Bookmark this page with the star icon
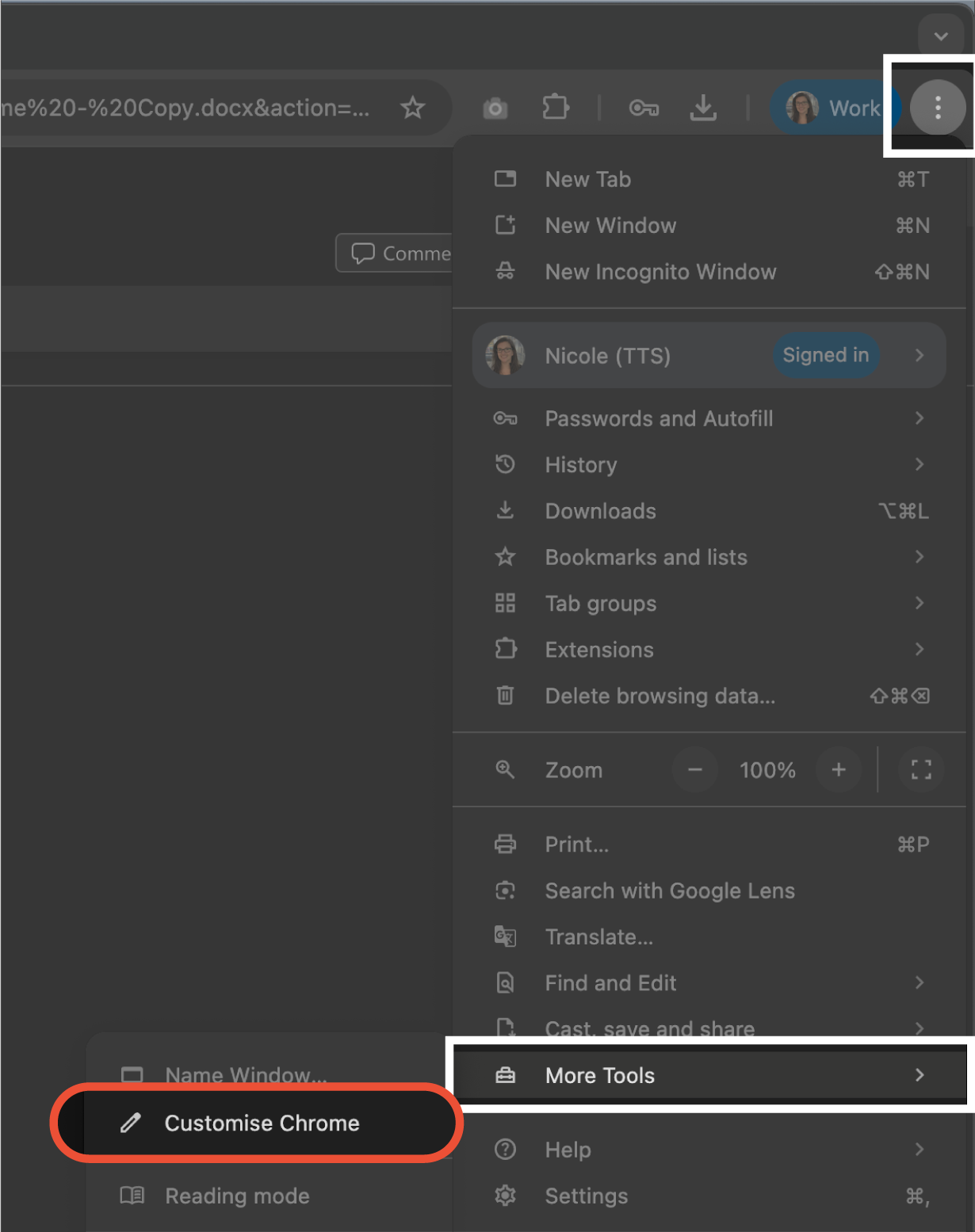 [412, 107]
